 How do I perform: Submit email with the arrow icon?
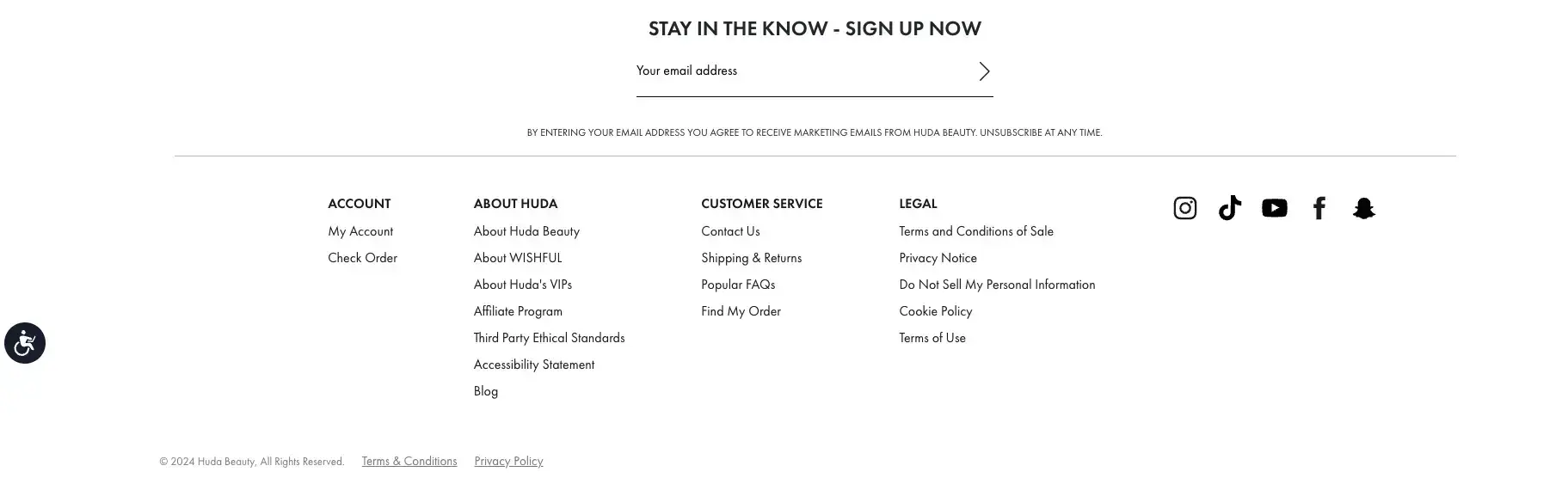984,71
